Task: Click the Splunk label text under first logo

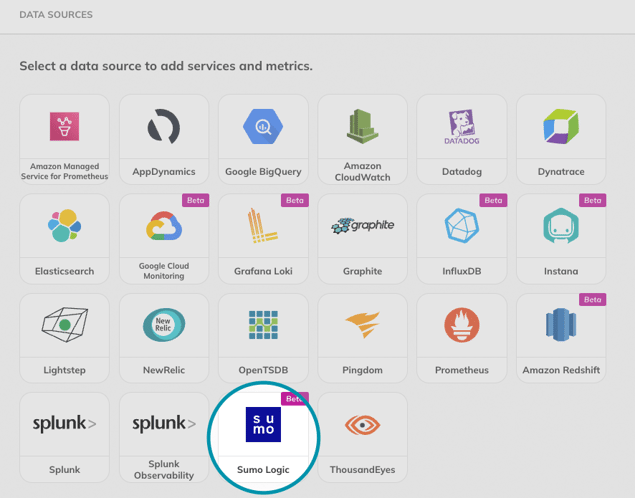Action: [x=64, y=470]
